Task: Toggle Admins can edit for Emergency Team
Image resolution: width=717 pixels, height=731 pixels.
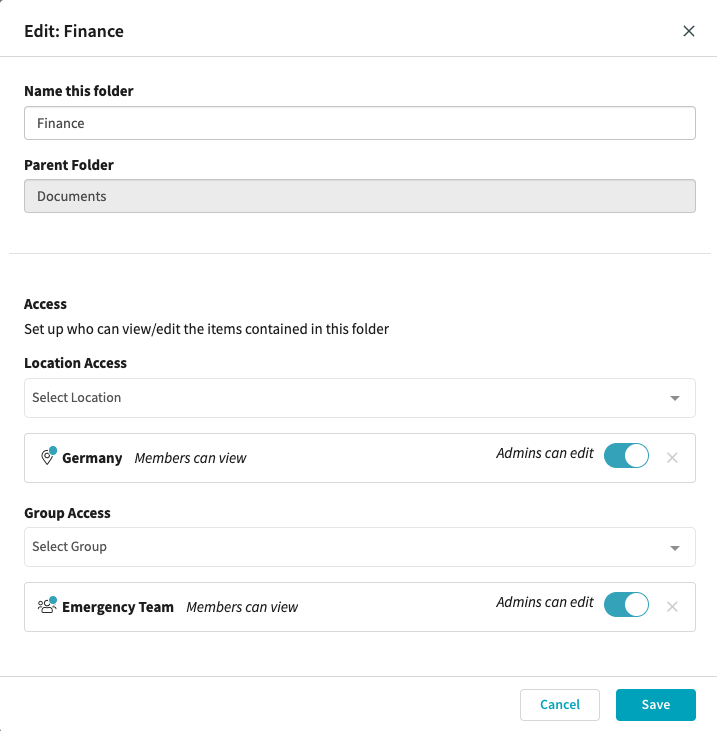Action: point(626,605)
